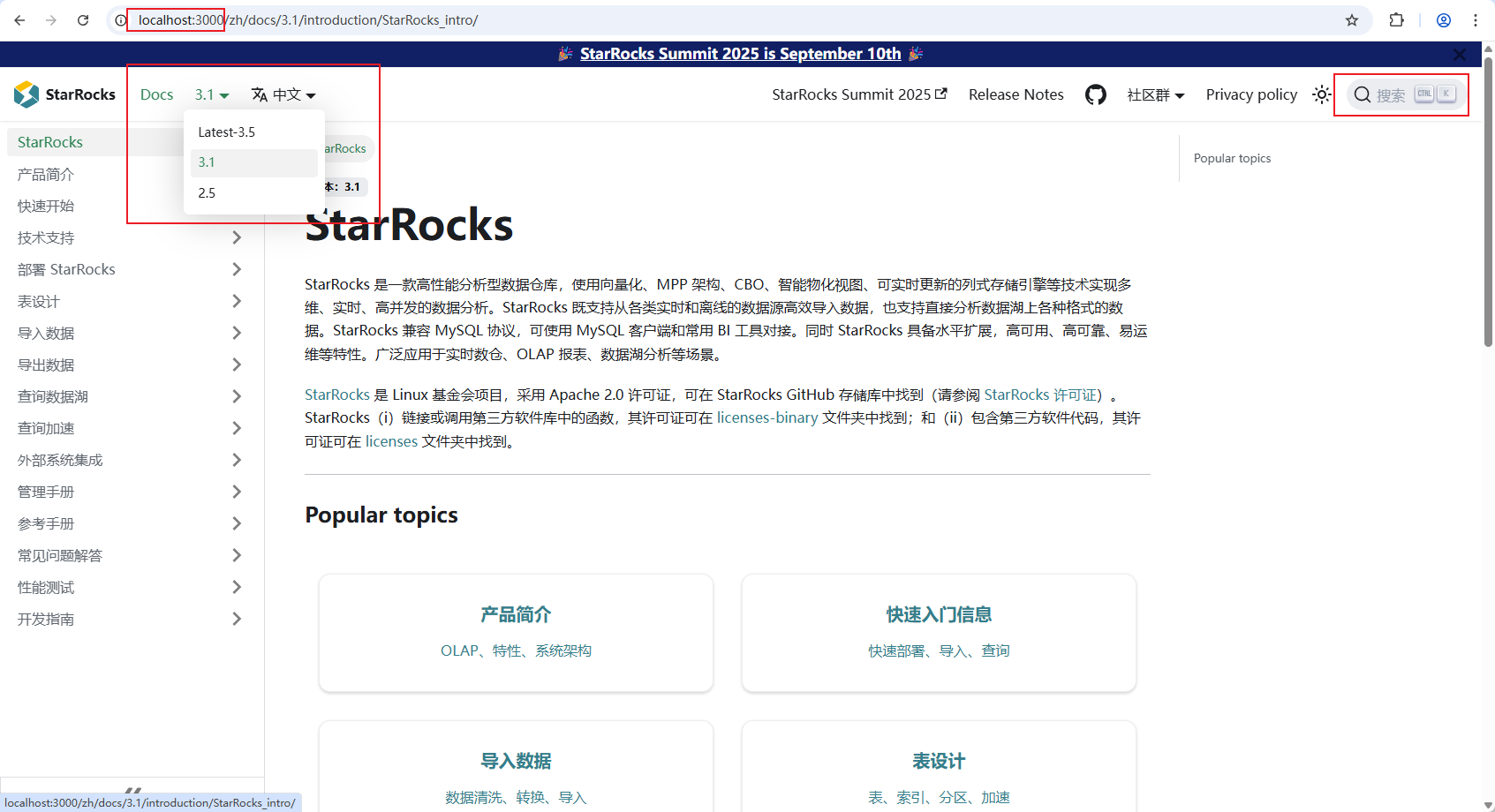Open the 产品简介 topic card
The image size is (1495, 812).
click(x=516, y=633)
